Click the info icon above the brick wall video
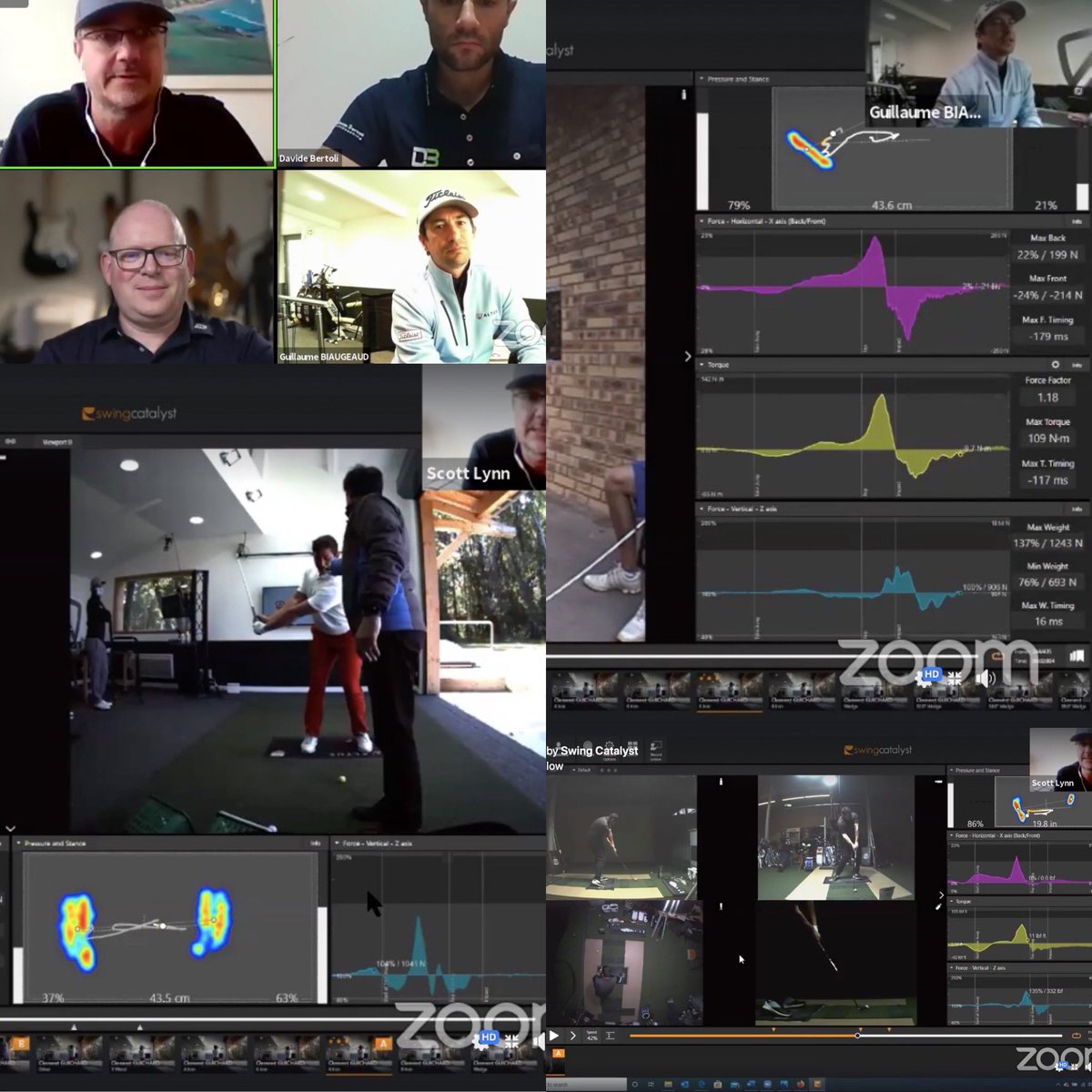 (x=686, y=94)
